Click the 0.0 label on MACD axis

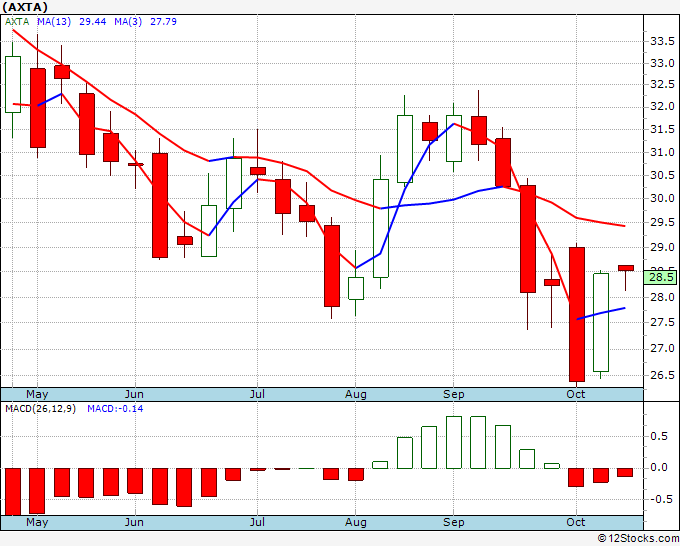point(659,468)
